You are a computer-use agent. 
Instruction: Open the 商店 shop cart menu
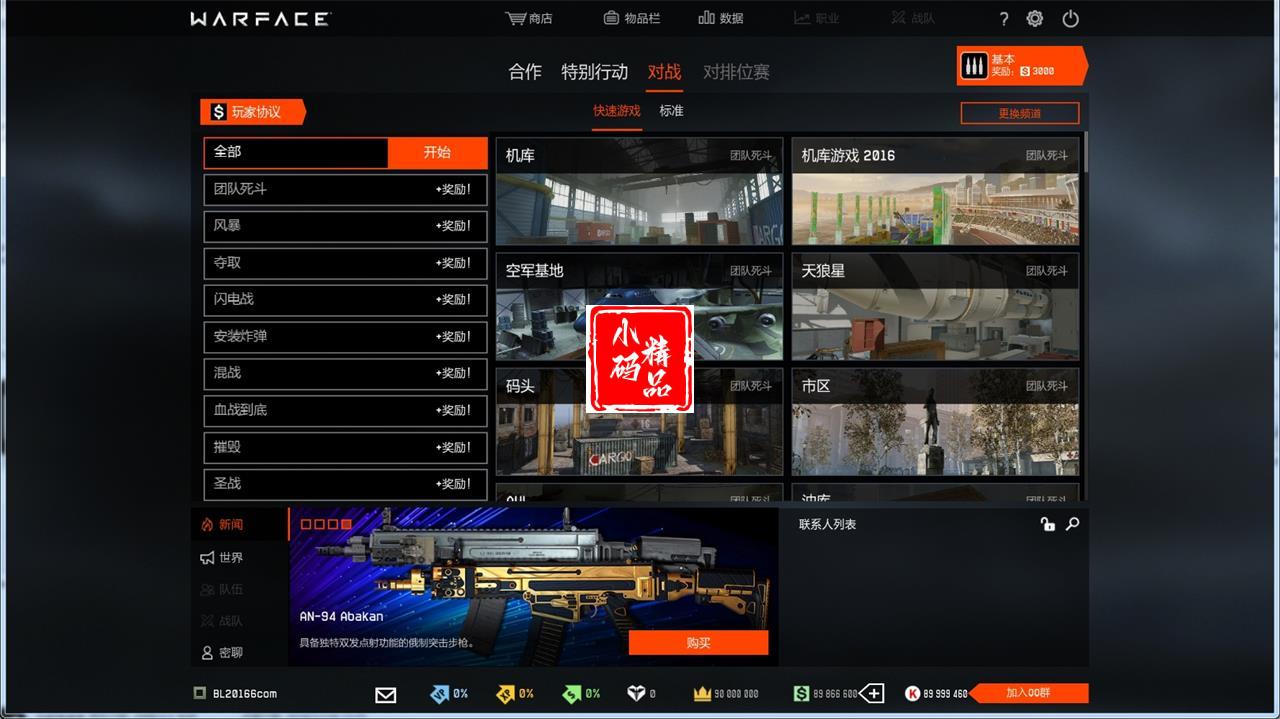[529, 18]
